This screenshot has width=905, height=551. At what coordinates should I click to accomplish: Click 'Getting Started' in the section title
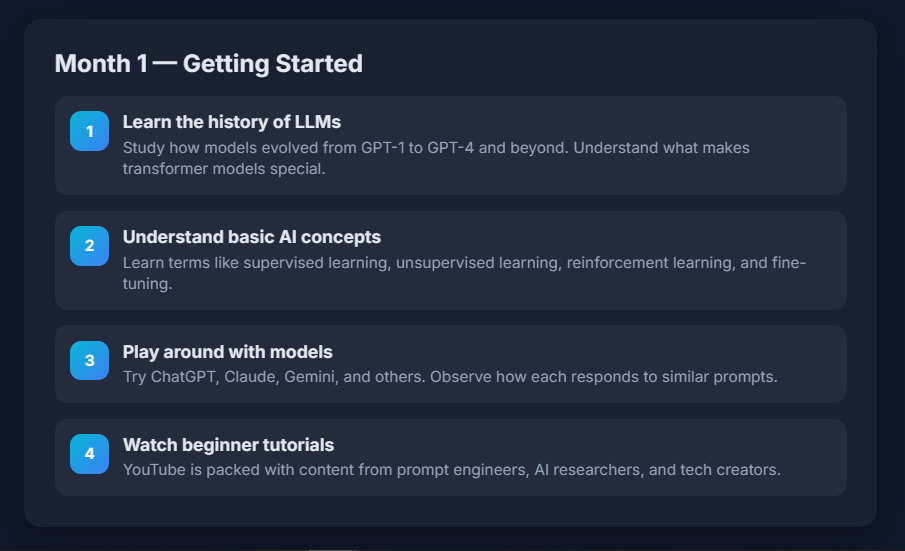(272, 63)
